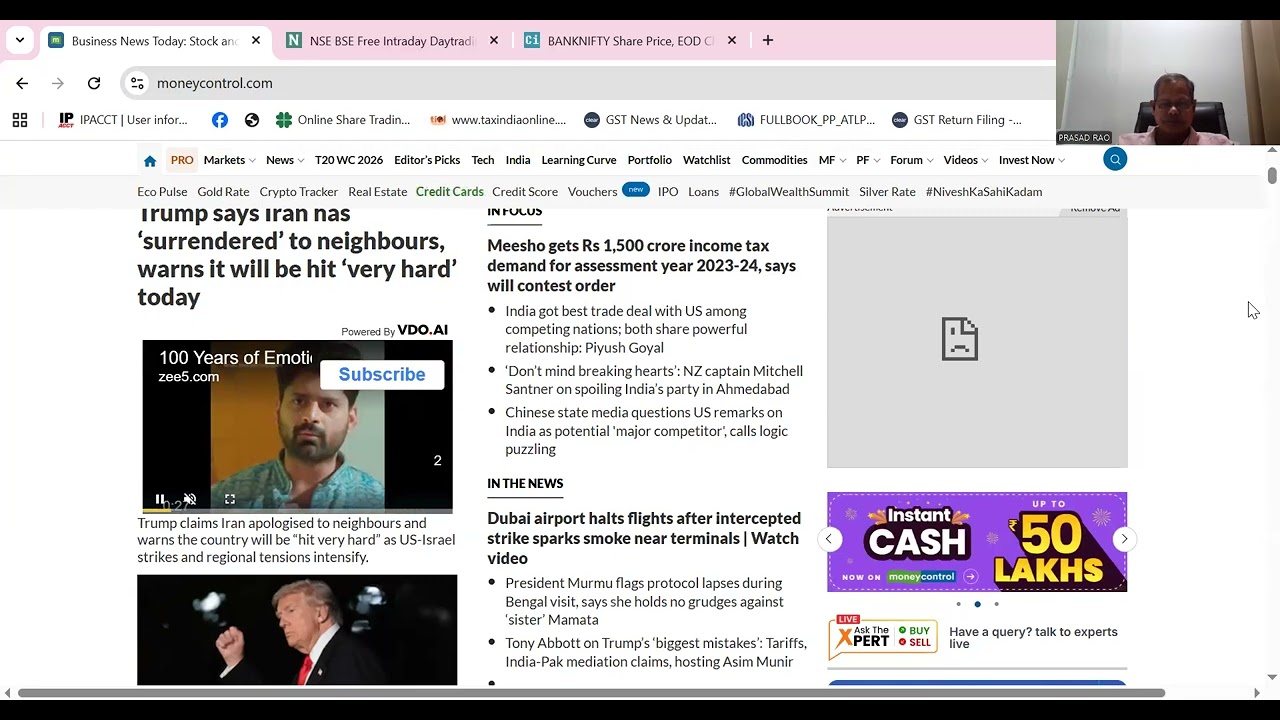Seek on the video ad progress bar

297,511
